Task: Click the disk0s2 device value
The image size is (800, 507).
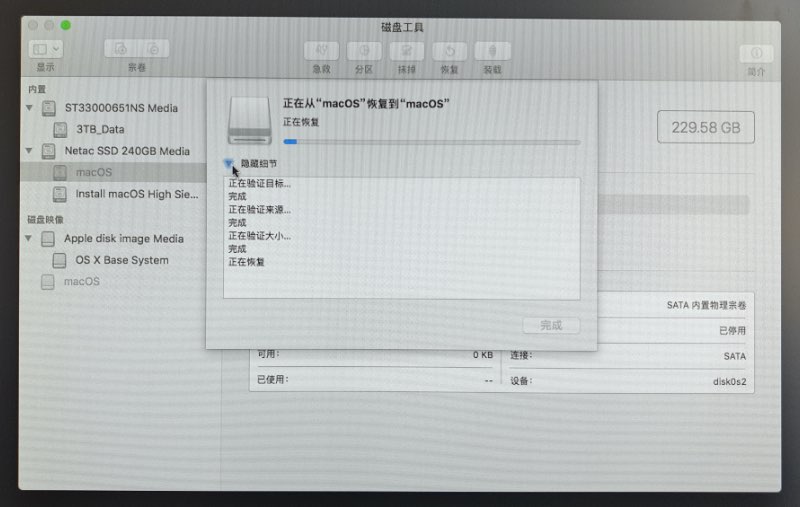Action: (x=729, y=382)
